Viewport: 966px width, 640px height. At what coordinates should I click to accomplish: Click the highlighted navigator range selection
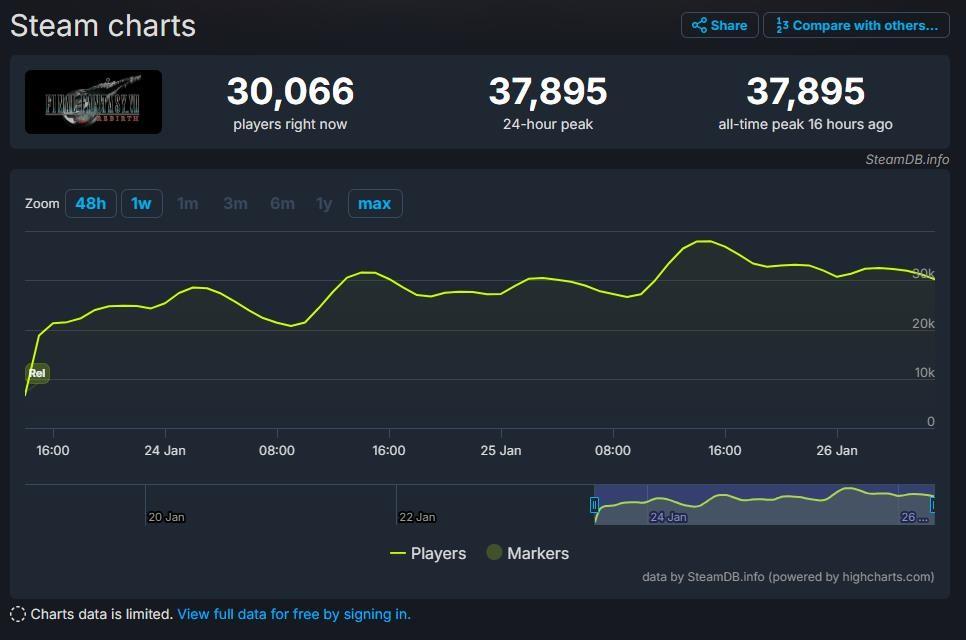pos(764,504)
